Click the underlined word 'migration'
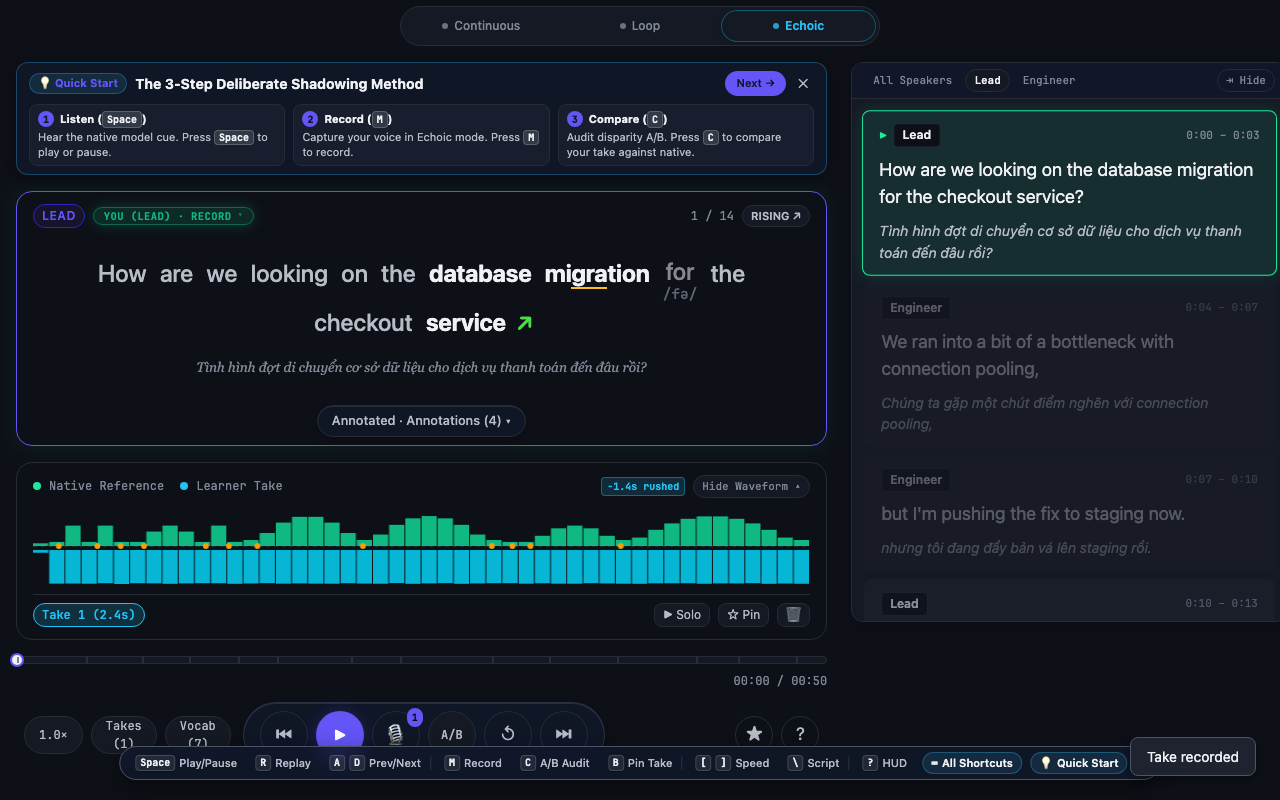Image resolution: width=1280 pixels, height=800 pixels. 597,274
